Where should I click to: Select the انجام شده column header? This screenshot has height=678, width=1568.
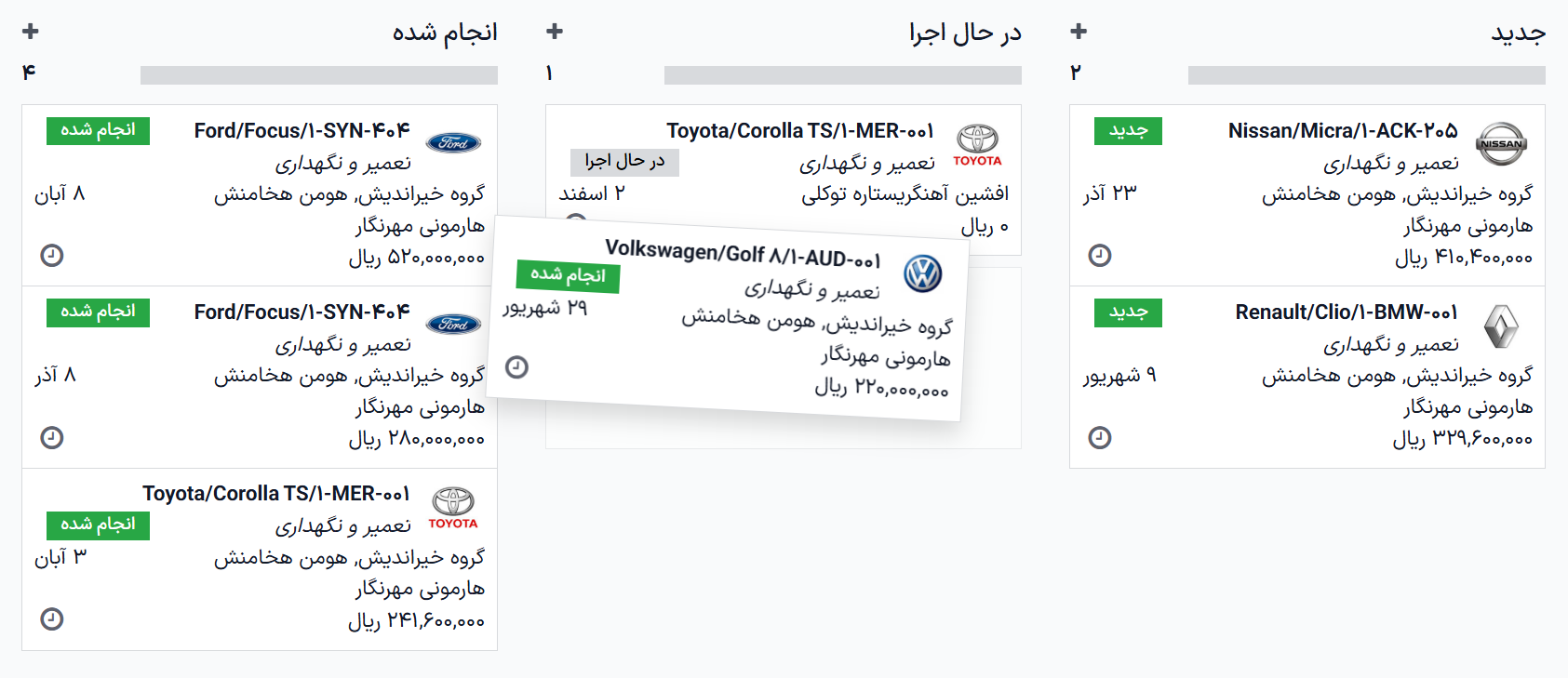pyautogui.click(x=445, y=33)
